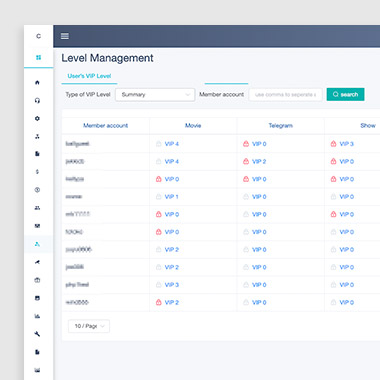The height and width of the screenshot is (380, 380).
Task: Toggle the red Movie lock in the third row
Action: pyautogui.click(x=159, y=179)
